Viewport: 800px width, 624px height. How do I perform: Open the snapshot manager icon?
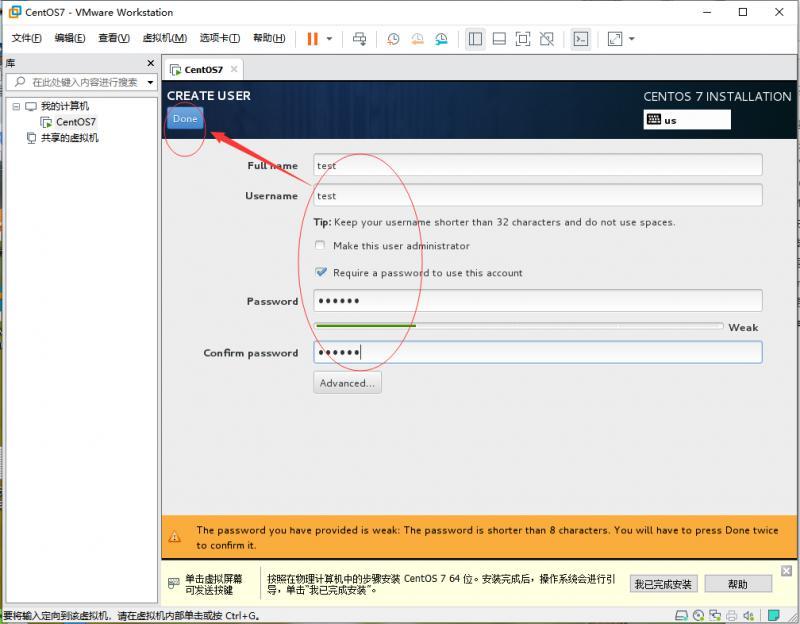click(x=441, y=39)
